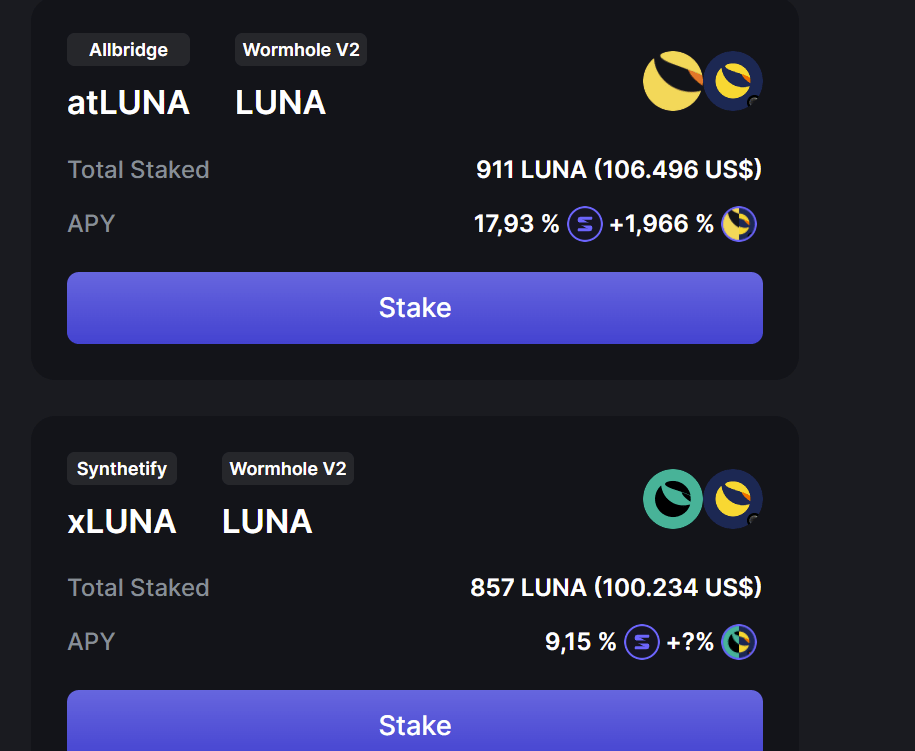Image resolution: width=915 pixels, height=751 pixels.
Task: Click the yellow atLUNA token icon
Action: pos(672,81)
